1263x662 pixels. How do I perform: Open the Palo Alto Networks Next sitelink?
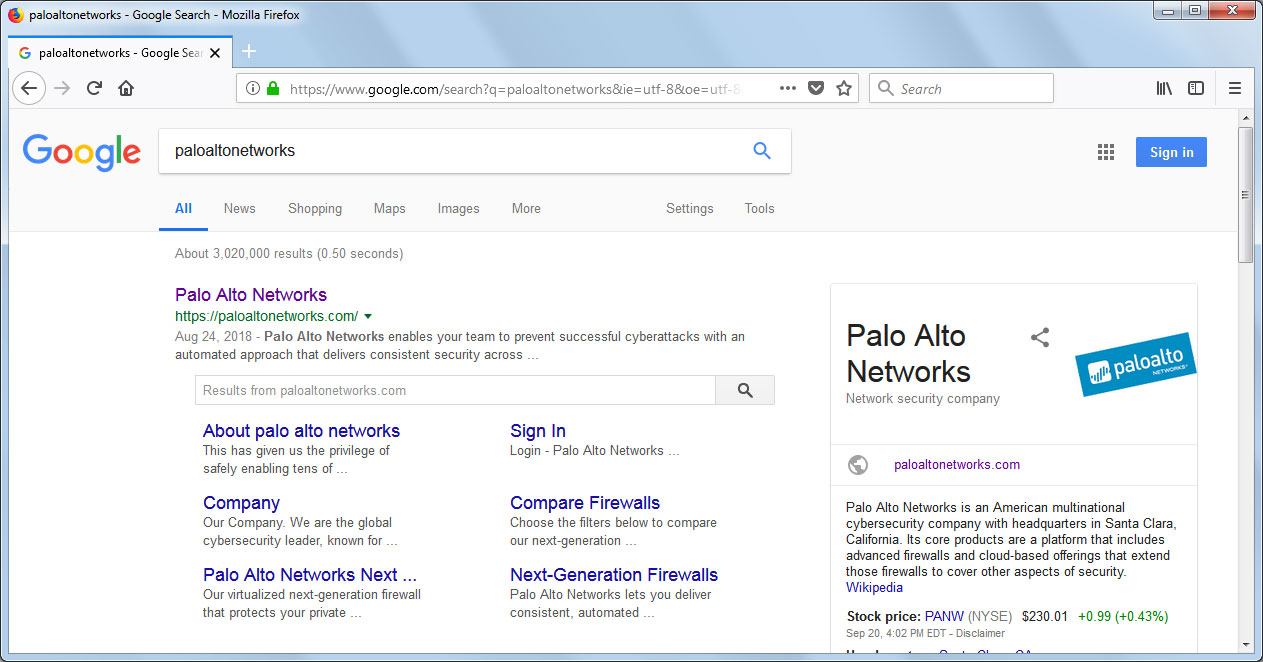[x=310, y=575]
